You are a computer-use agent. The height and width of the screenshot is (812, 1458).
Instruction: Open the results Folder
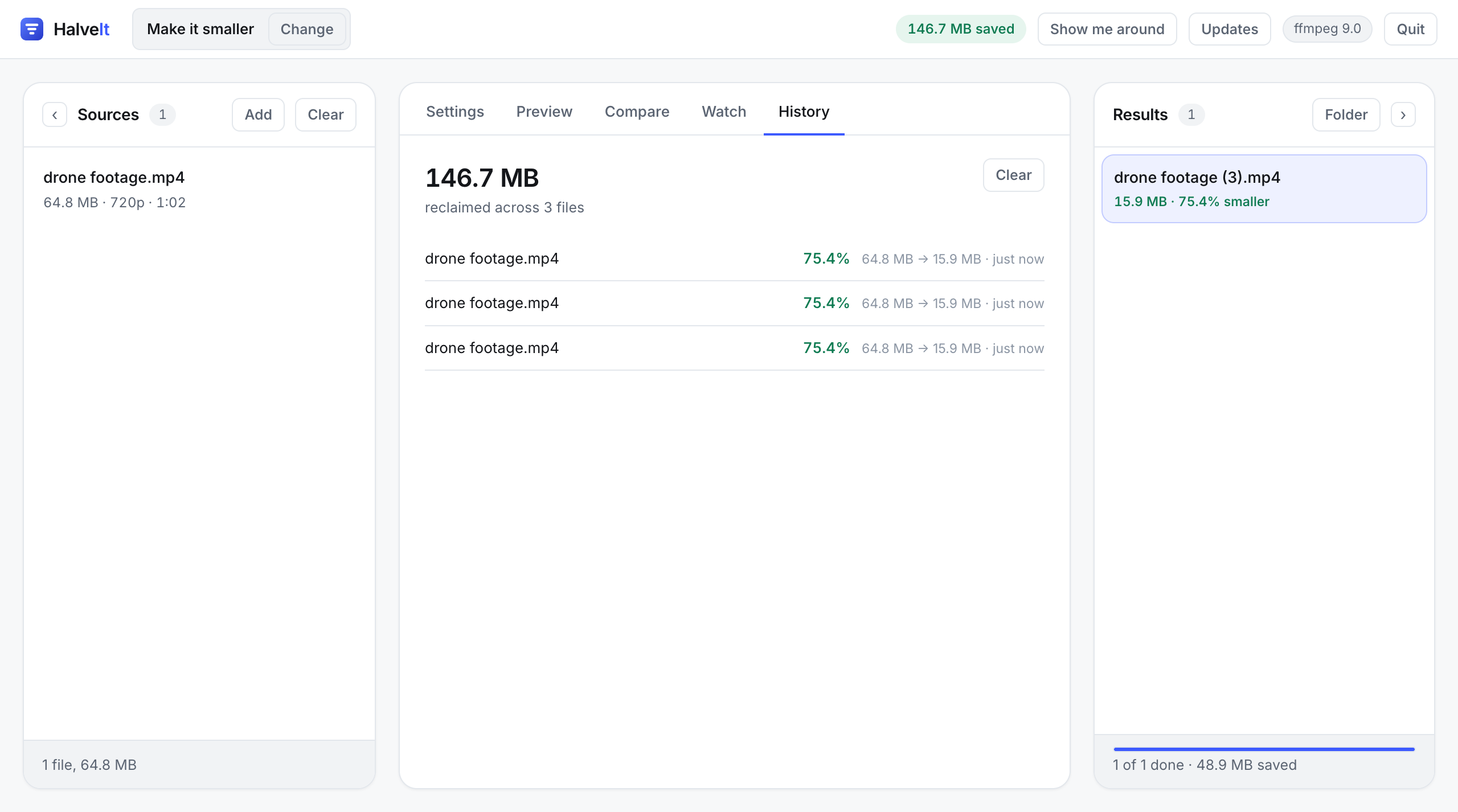1346,114
